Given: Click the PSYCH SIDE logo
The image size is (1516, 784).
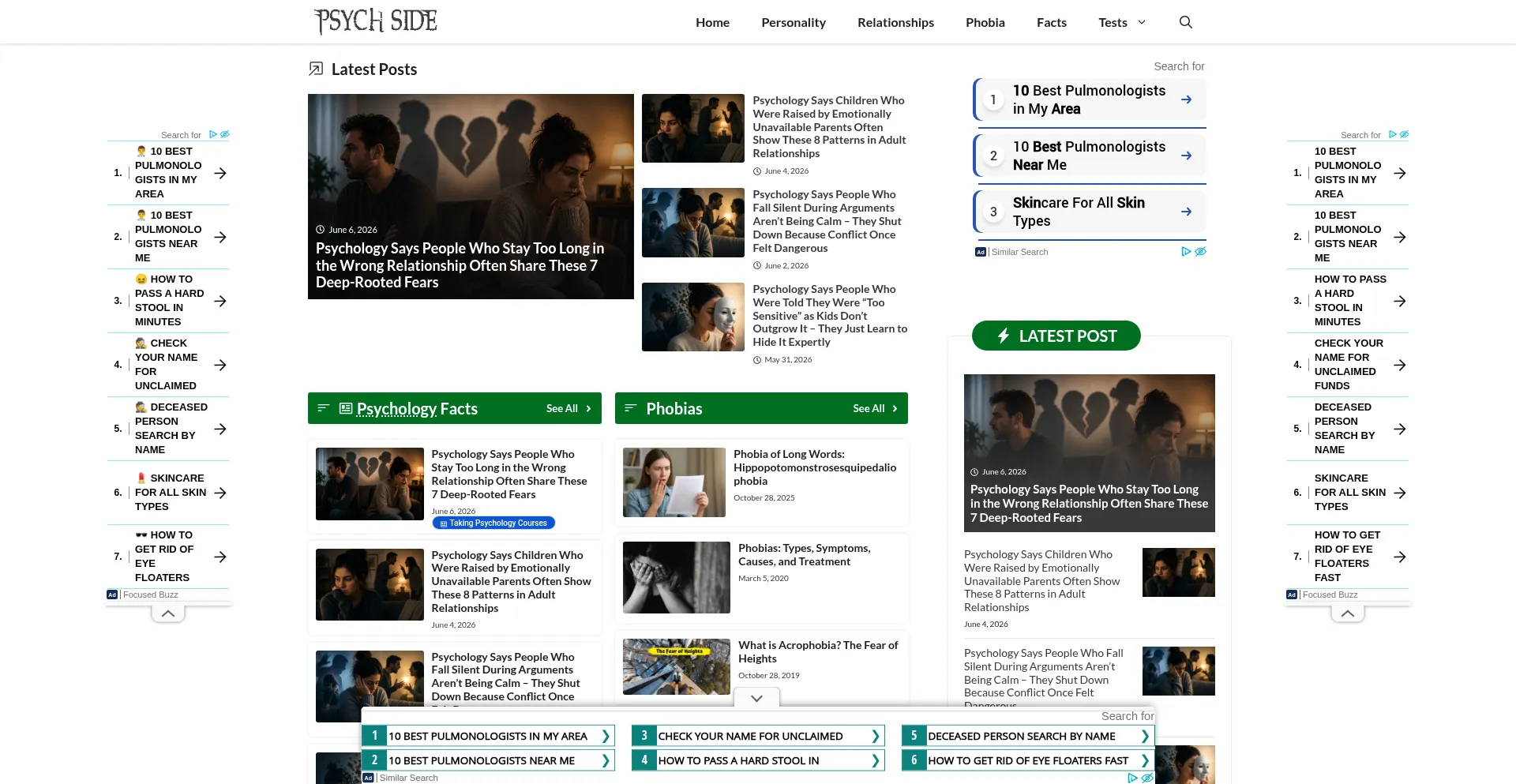Looking at the screenshot, I should (376, 21).
